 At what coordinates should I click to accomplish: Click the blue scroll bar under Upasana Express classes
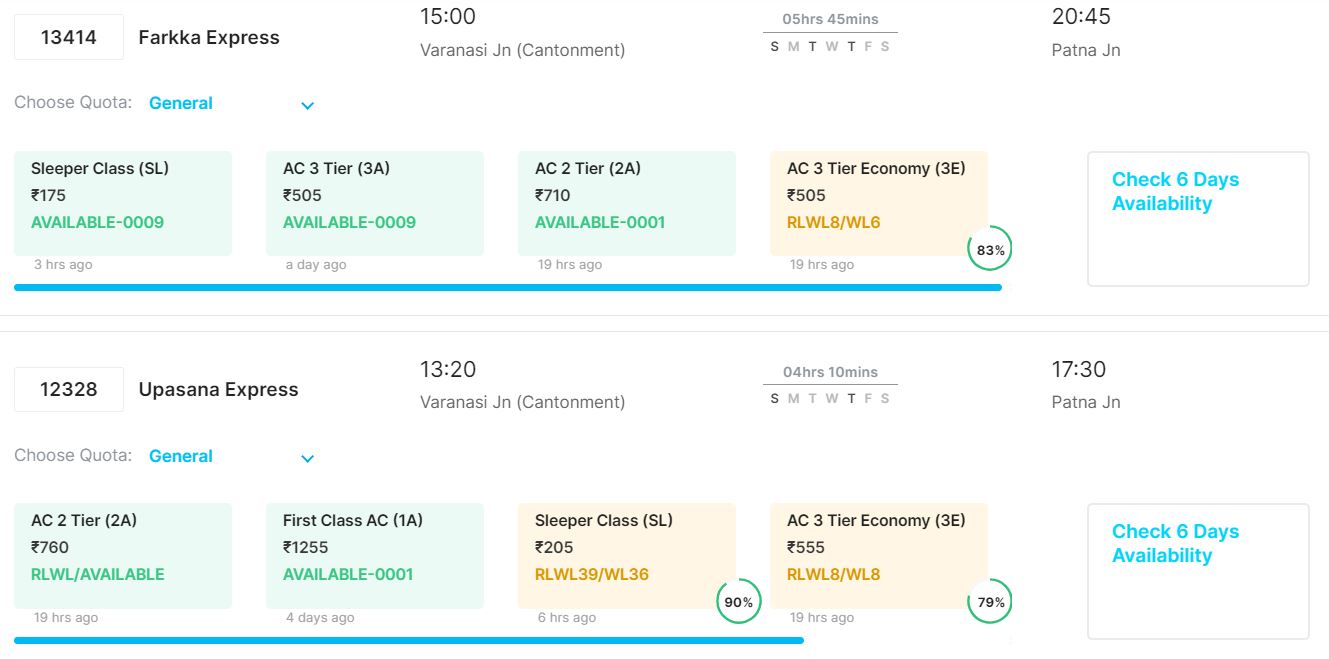[408, 640]
